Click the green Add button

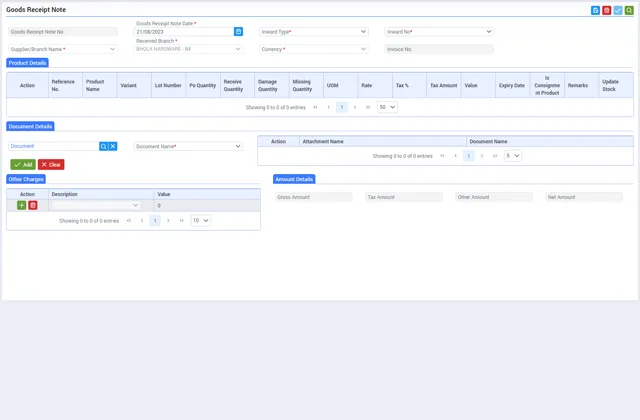point(23,164)
